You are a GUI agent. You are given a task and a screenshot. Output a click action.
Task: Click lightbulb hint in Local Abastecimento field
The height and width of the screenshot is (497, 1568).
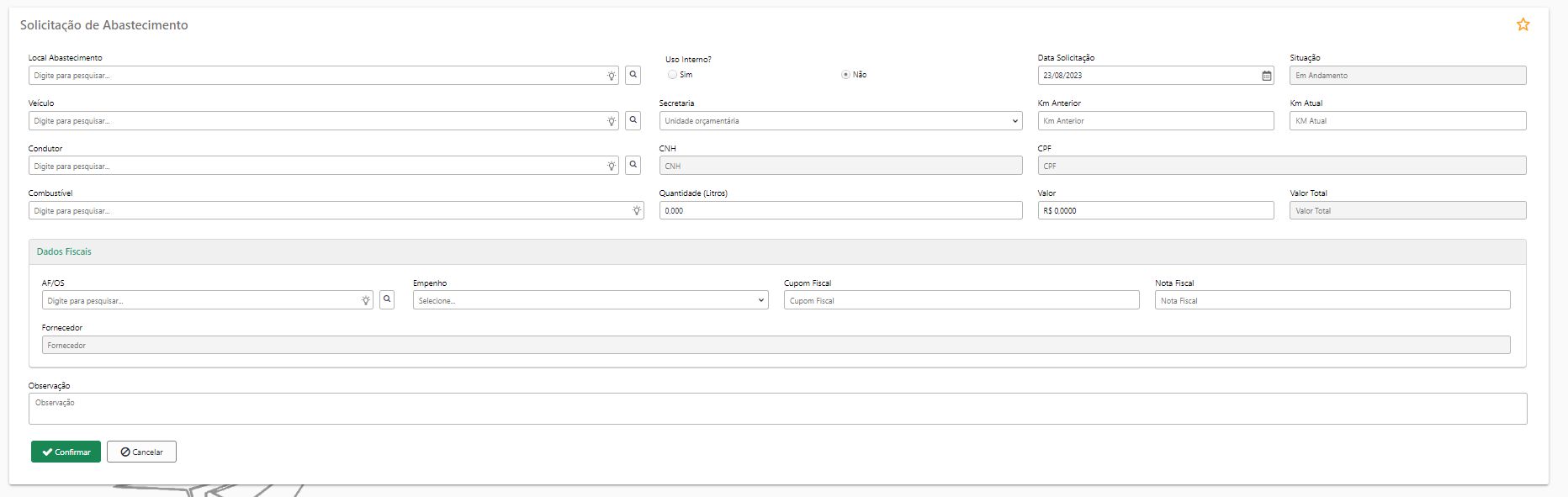[x=612, y=76]
